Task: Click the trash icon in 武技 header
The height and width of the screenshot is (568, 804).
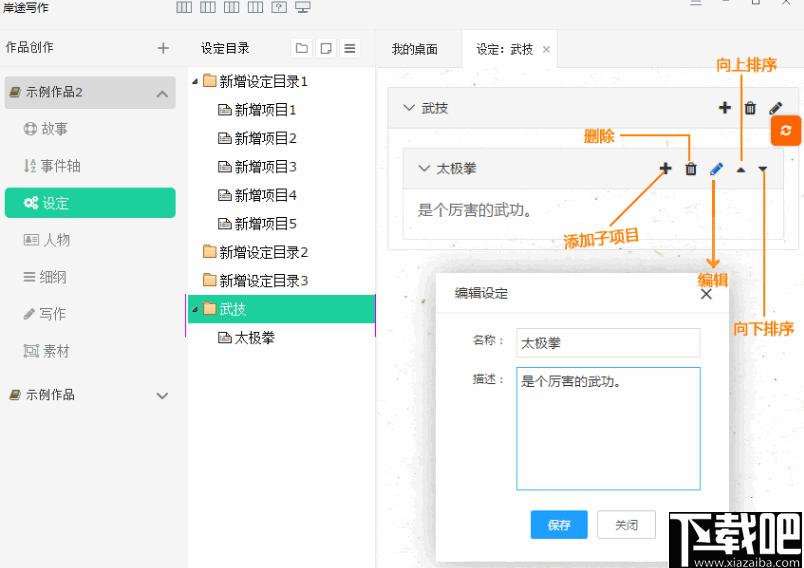Action: (x=750, y=108)
